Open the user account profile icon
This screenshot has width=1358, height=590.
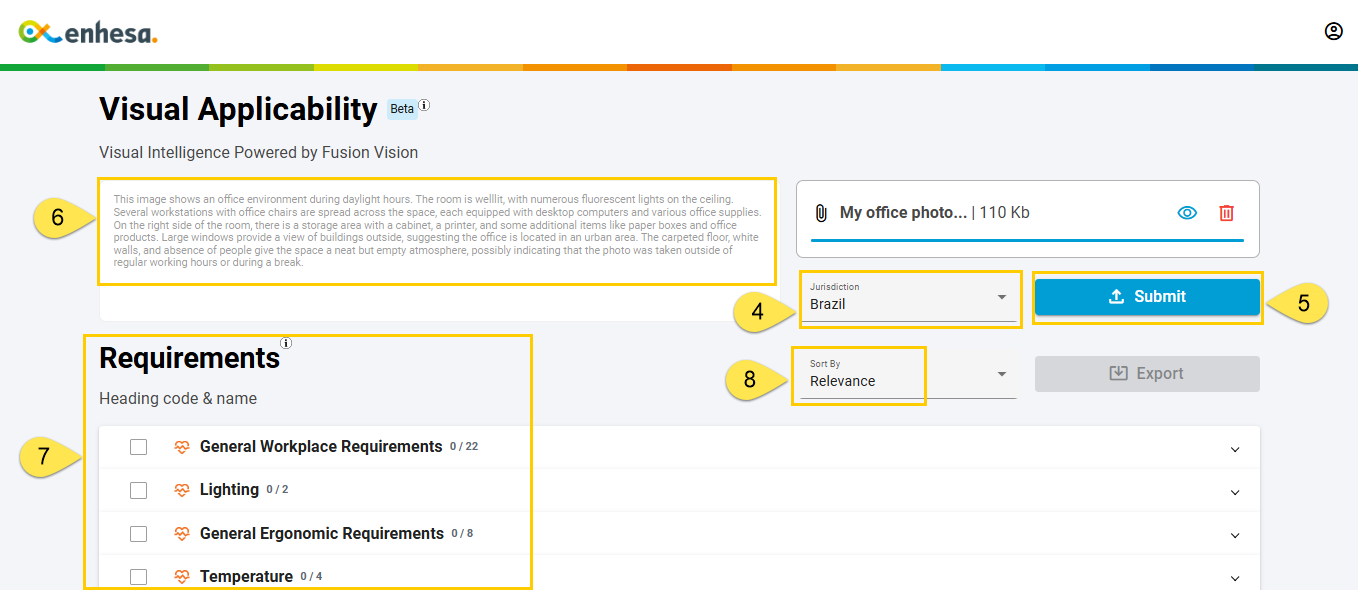1333,31
